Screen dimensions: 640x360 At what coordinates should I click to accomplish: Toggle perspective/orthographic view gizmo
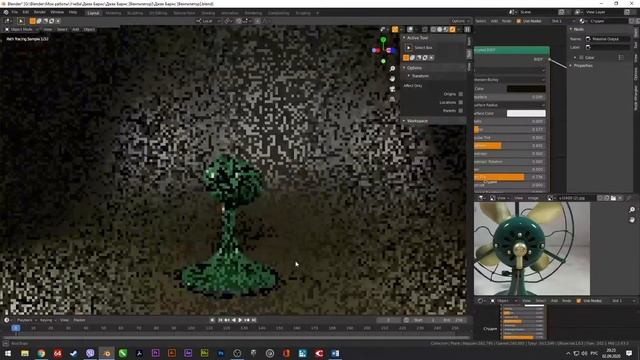[x=392, y=99]
